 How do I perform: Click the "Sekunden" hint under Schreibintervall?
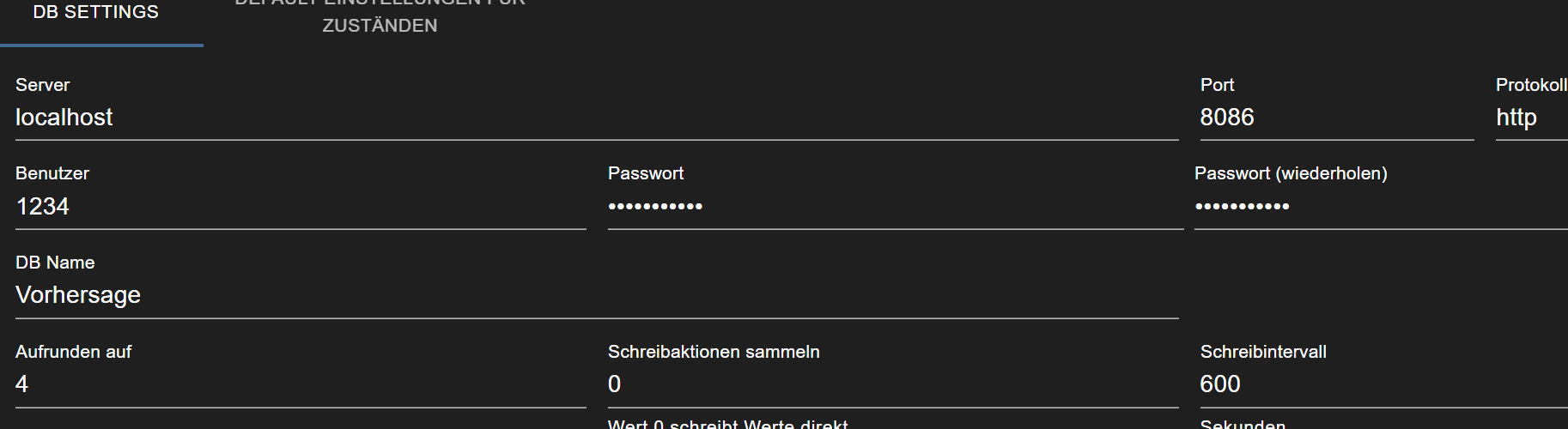(1243, 424)
